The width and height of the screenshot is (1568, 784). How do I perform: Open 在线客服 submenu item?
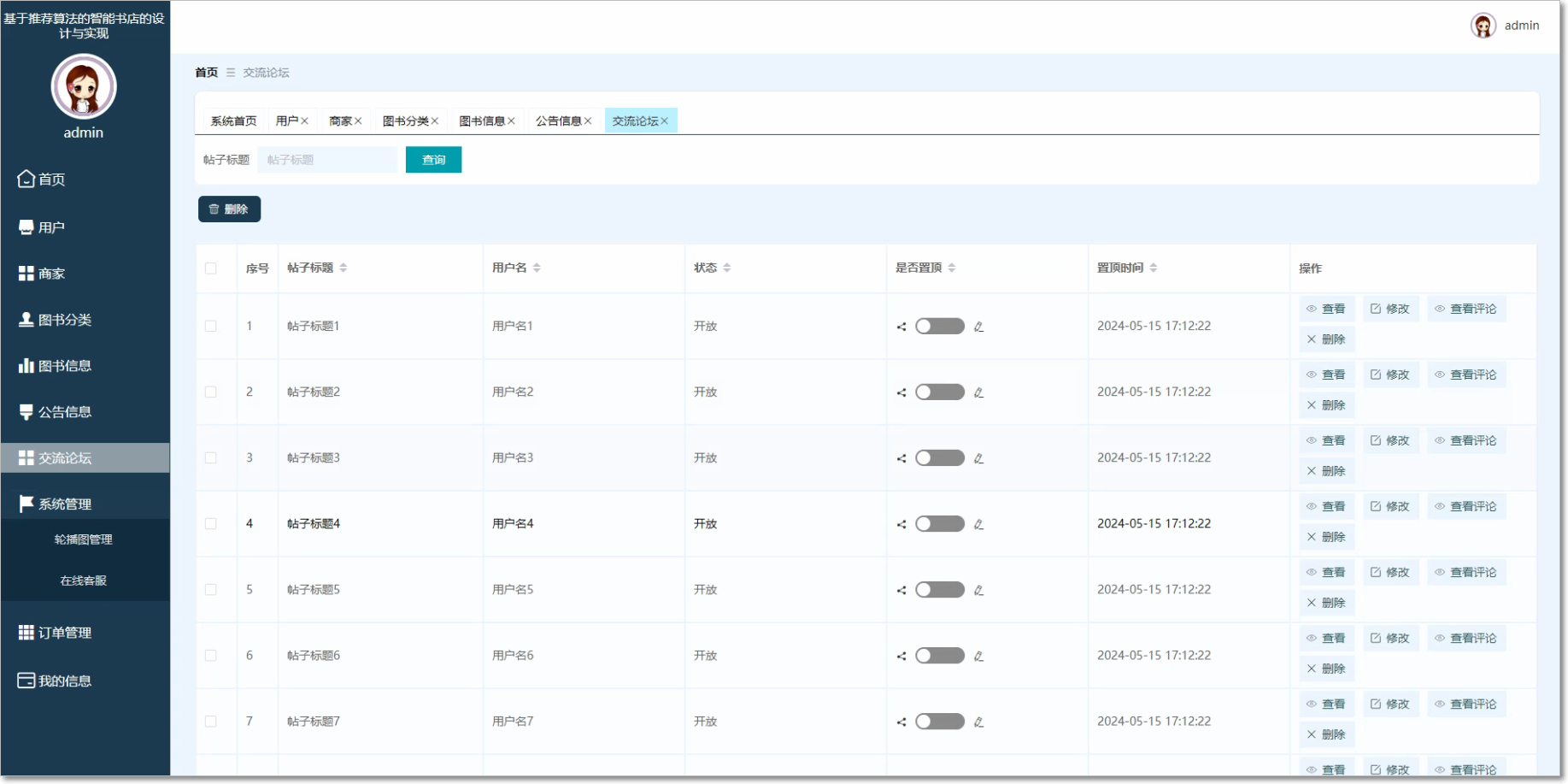coord(84,581)
